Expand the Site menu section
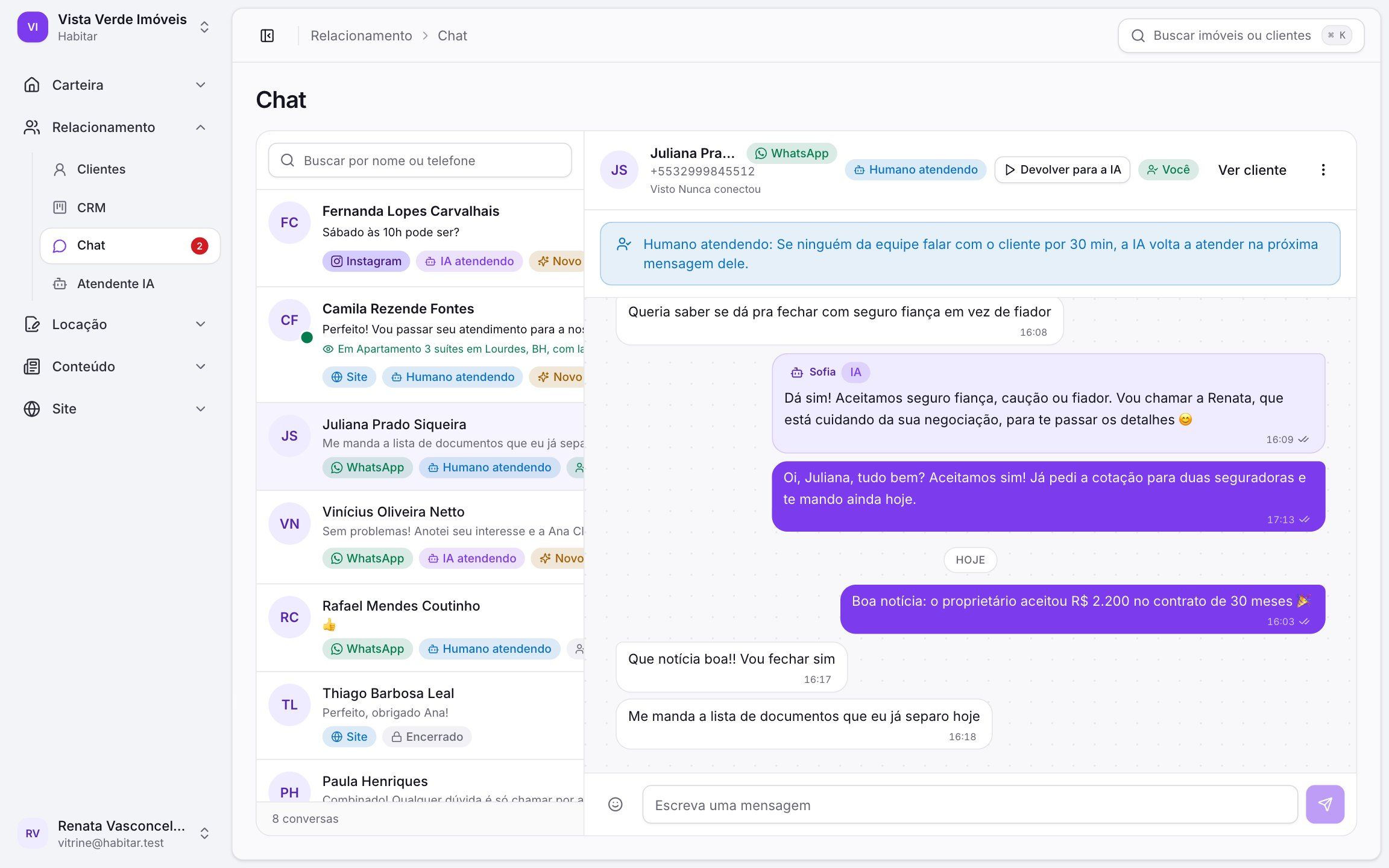Image resolution: width=1389 pixels, height=868 pixels. pyautogui.click(x=115, y=409)
